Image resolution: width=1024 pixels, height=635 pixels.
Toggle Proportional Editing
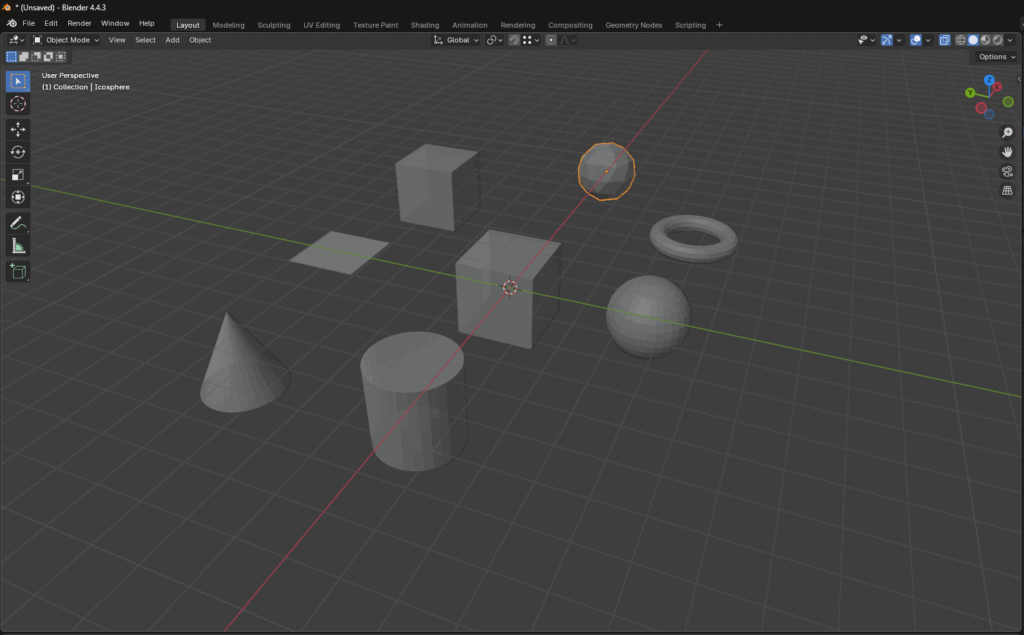pos(551,40)
